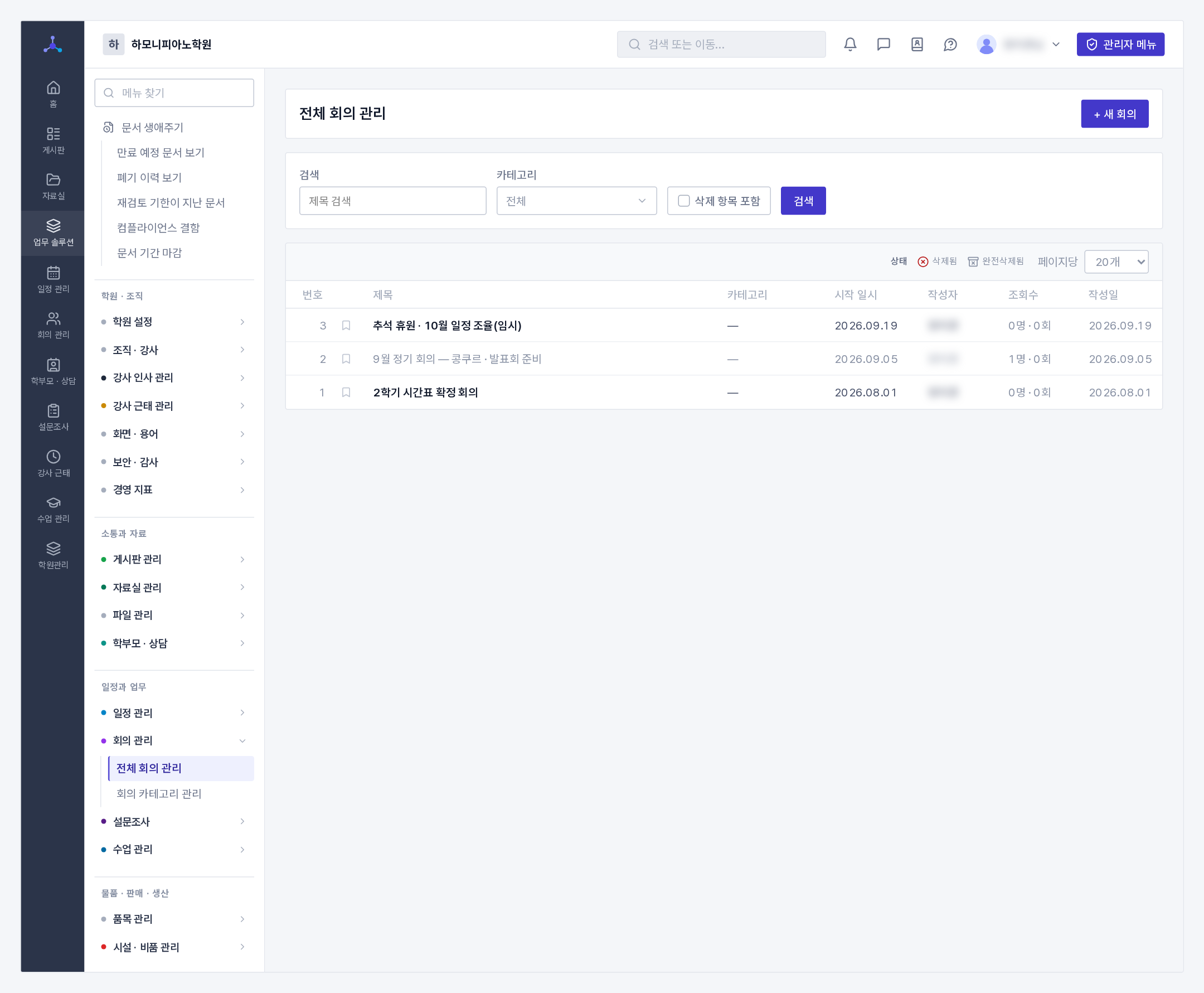Open meeting 2학기 시간표 확정 회의
Screen dimensions: 1204x993
425,393
